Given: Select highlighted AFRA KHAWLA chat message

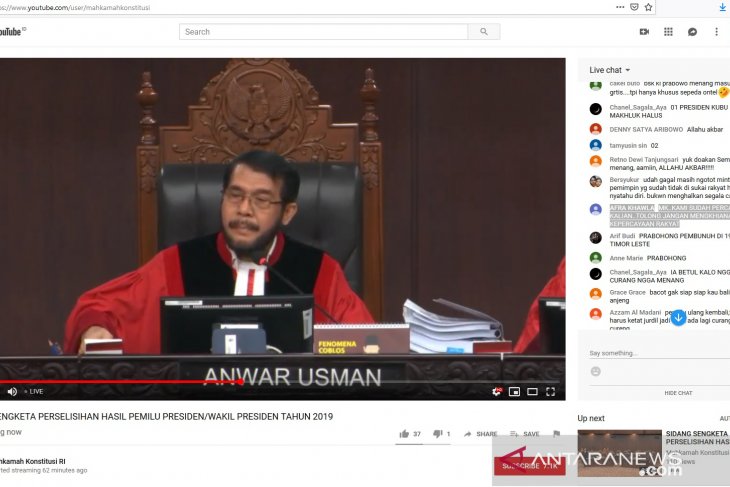Looking at the screenshot, I should tap(669, 216).
